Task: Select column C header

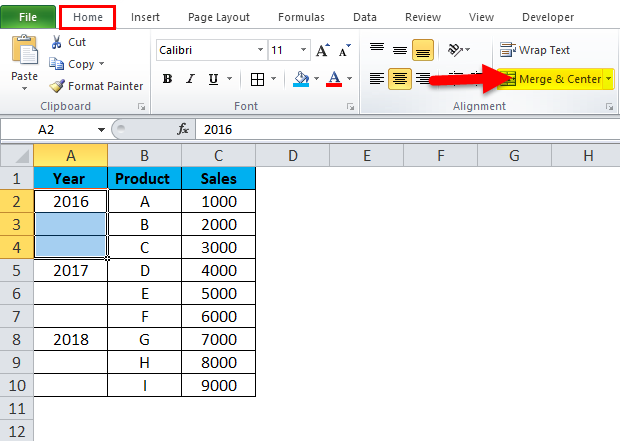Action: click(x=219, y=155)
